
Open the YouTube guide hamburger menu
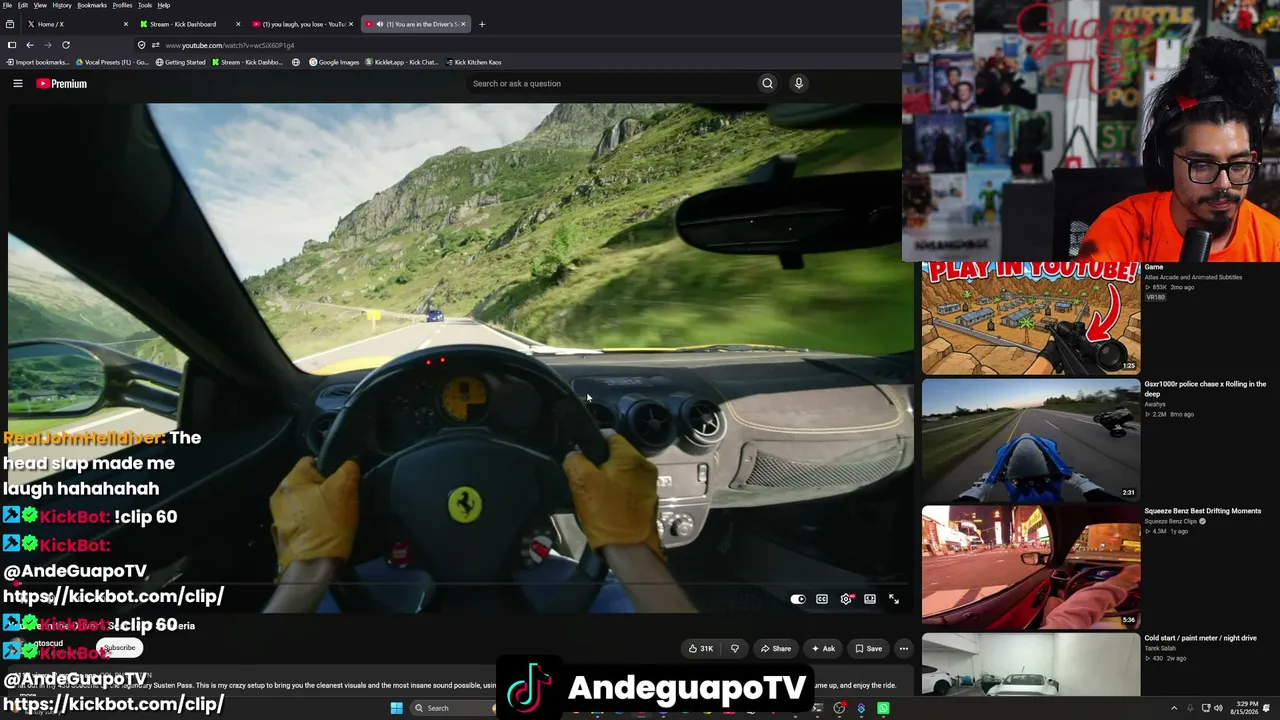18,84
